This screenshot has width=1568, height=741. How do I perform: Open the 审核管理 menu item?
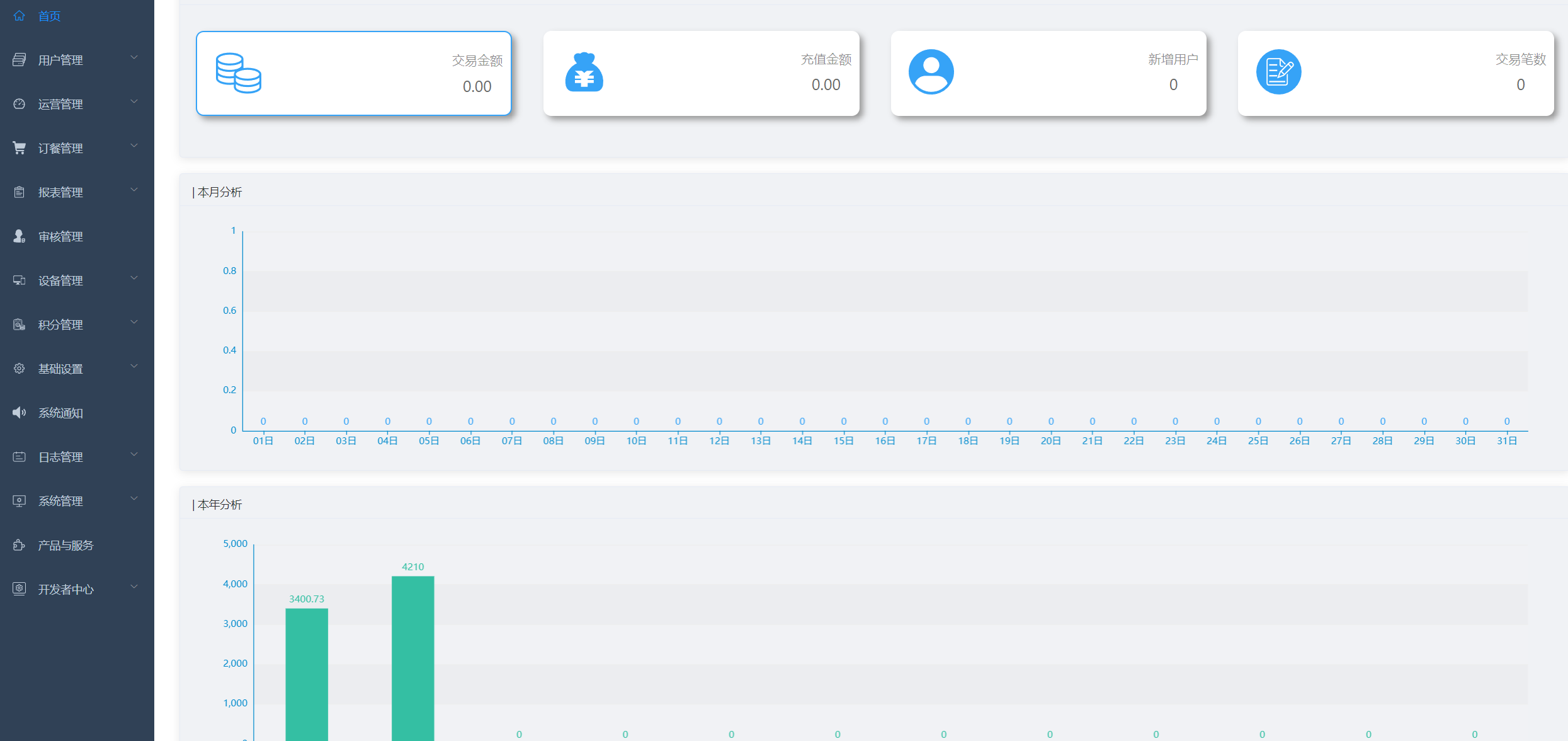pyautogui.click(x=77, y=236)
